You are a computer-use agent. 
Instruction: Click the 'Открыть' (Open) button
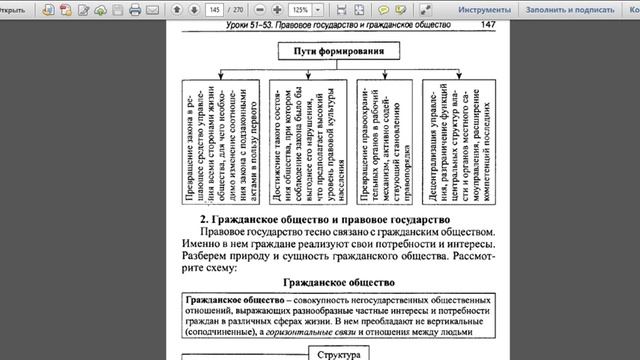tap(12, 10)
